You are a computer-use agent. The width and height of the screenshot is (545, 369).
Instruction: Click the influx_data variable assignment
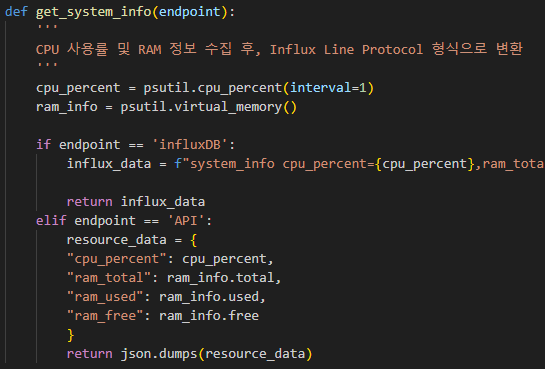click(109, 163)
